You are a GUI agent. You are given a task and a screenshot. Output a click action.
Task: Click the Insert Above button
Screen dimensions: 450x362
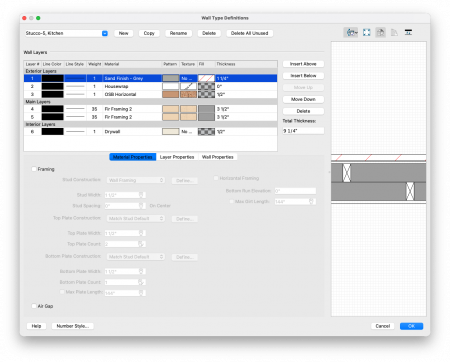click(x=303, y=64)
